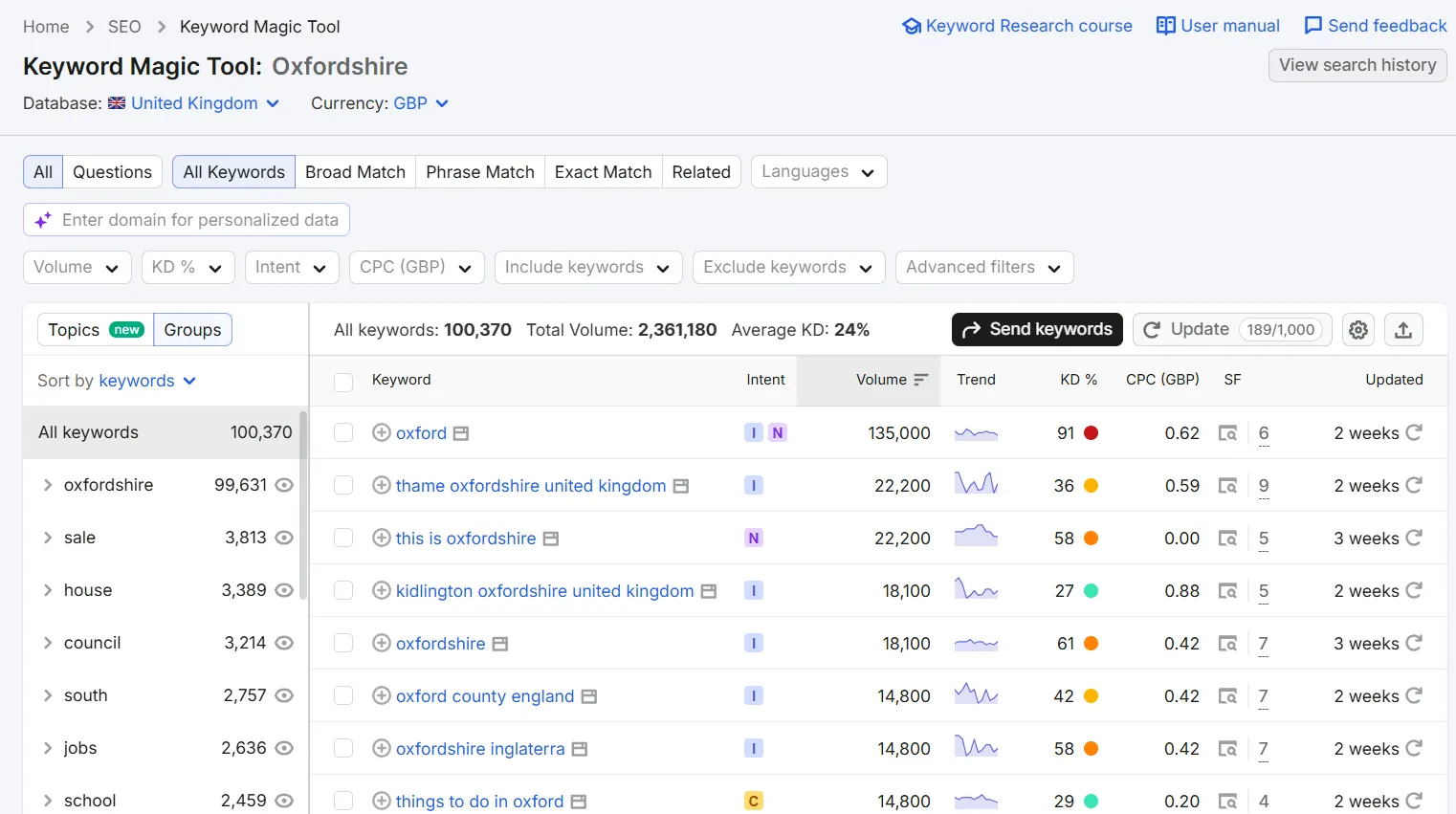Expand the 'house' keyword group
1456x814 pixels.
pyautogui.click(x=47, y=590)
